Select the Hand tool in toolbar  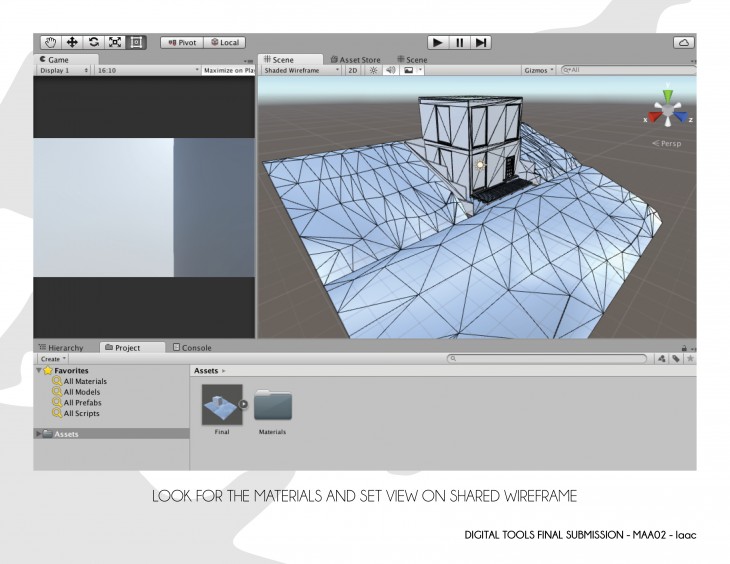(50, 42)
